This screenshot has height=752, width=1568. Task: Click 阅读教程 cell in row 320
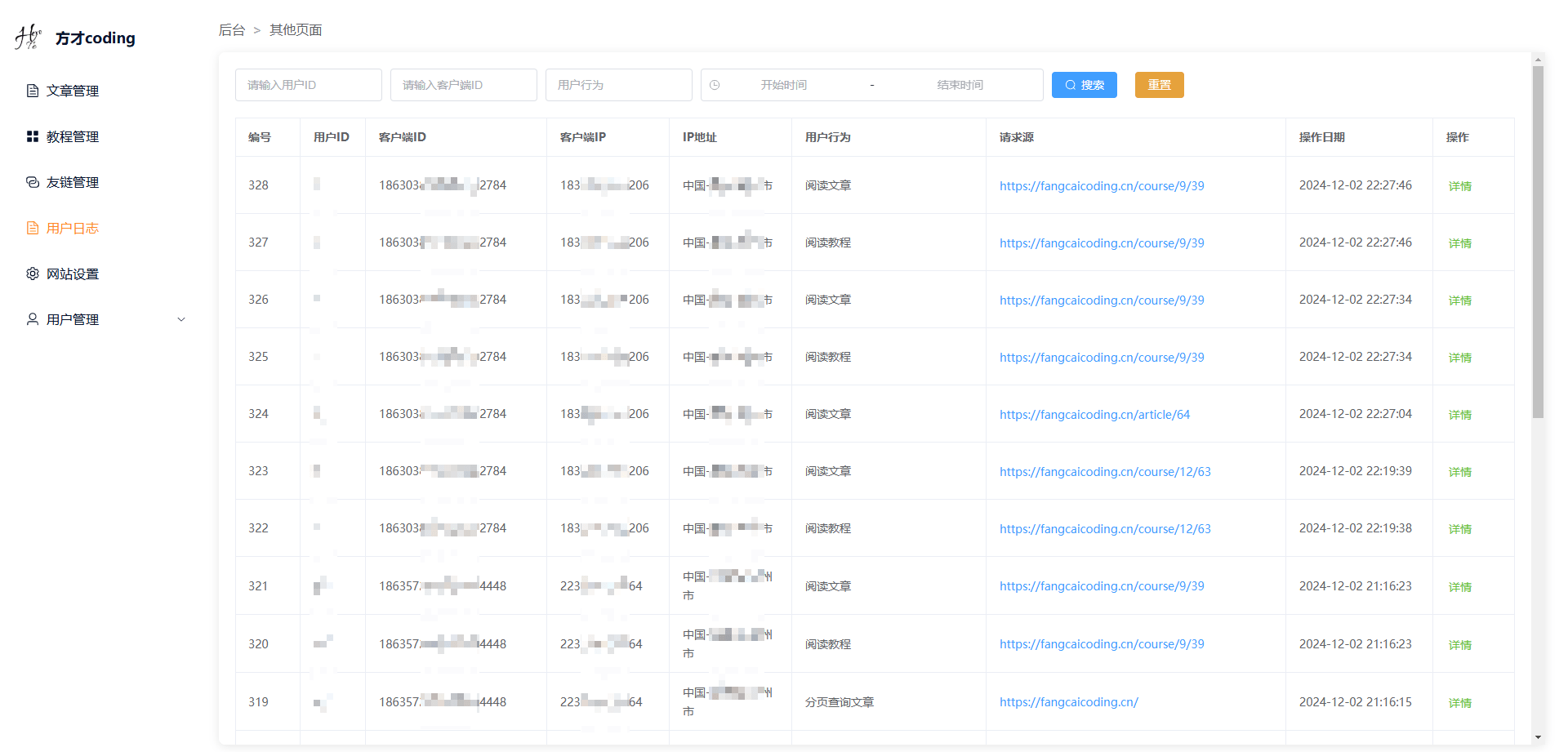click(828, 644)
